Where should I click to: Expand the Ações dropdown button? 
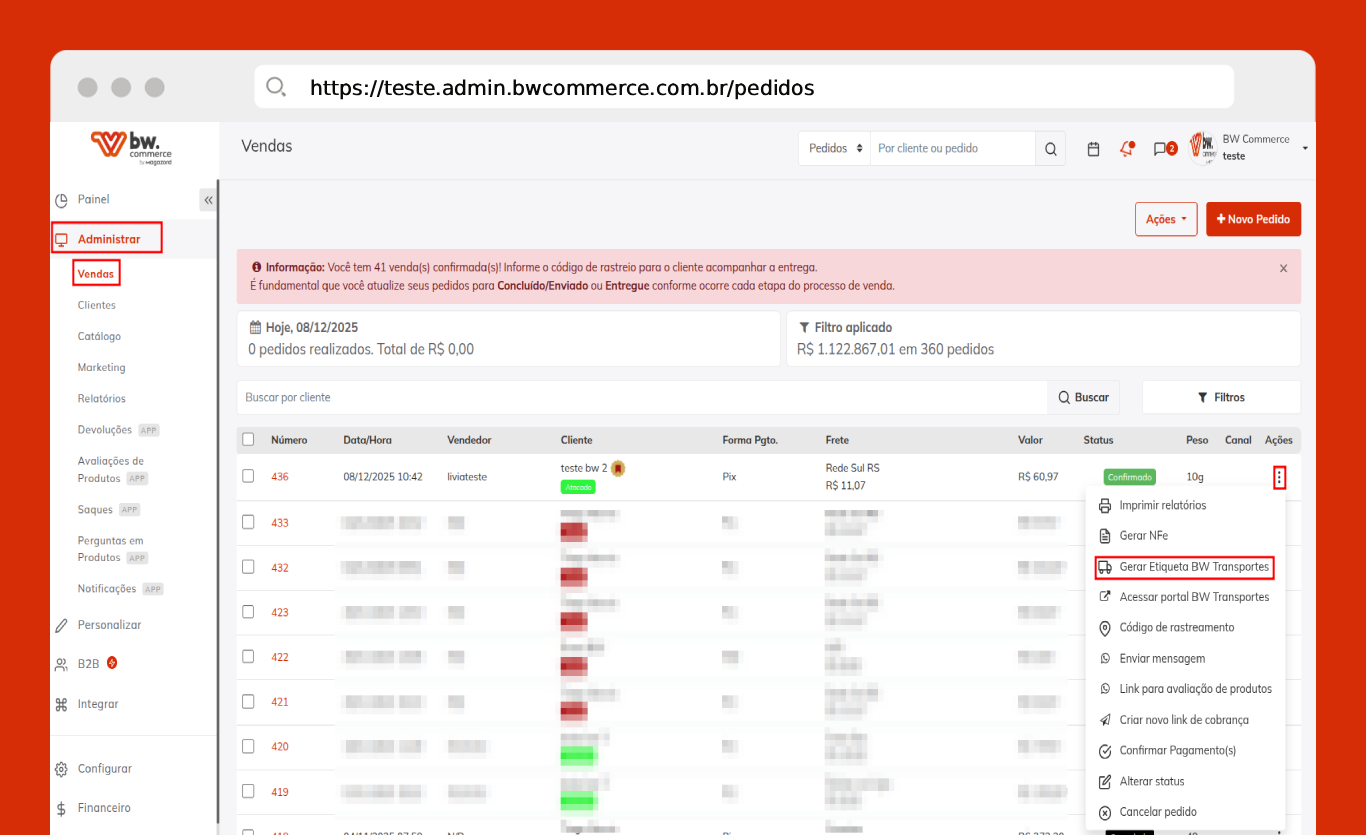pyautogui.click(x=1165, y=219)
